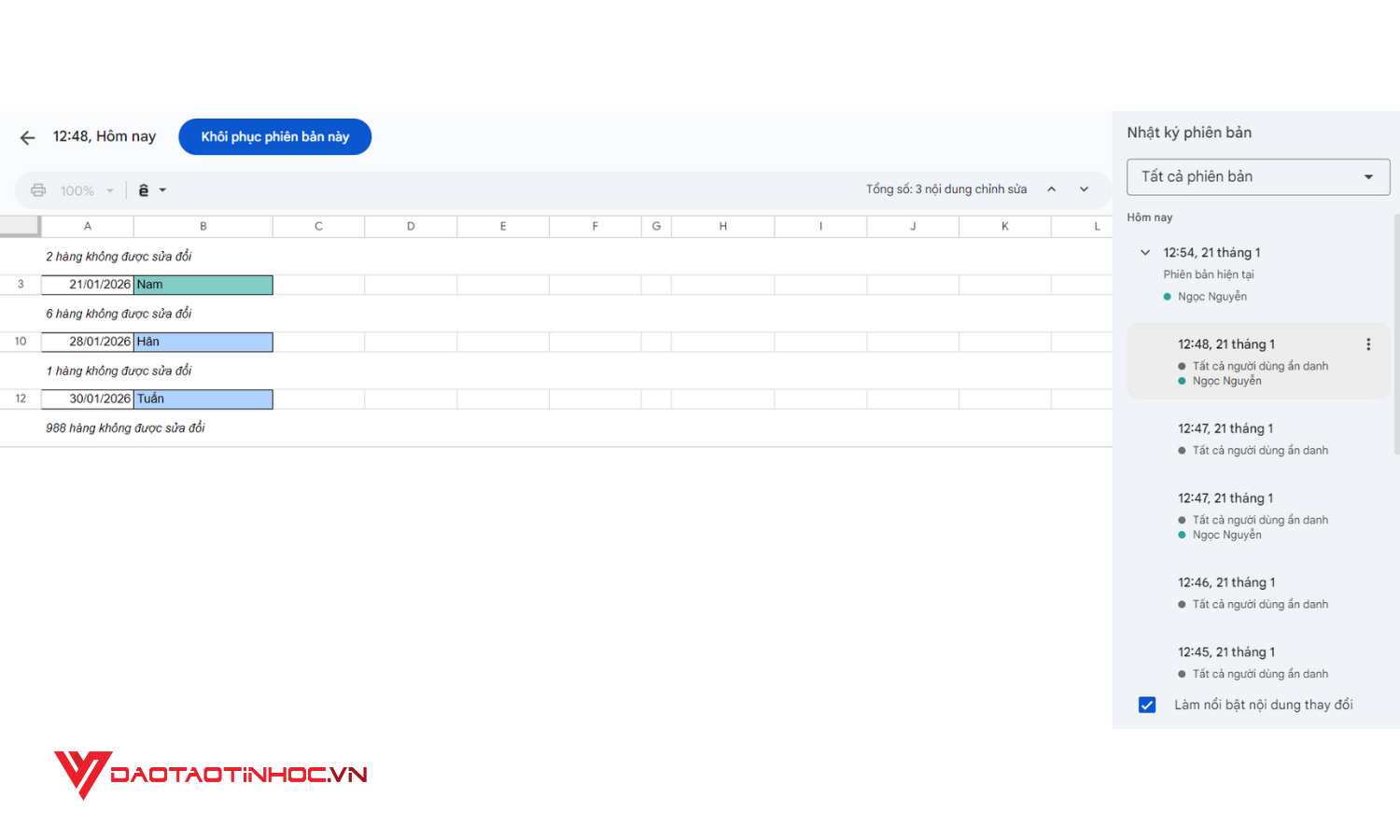This screenshot has height=840, width=1400.
Task: Click the version panel scrollbar
Action: coord(1395,327)
